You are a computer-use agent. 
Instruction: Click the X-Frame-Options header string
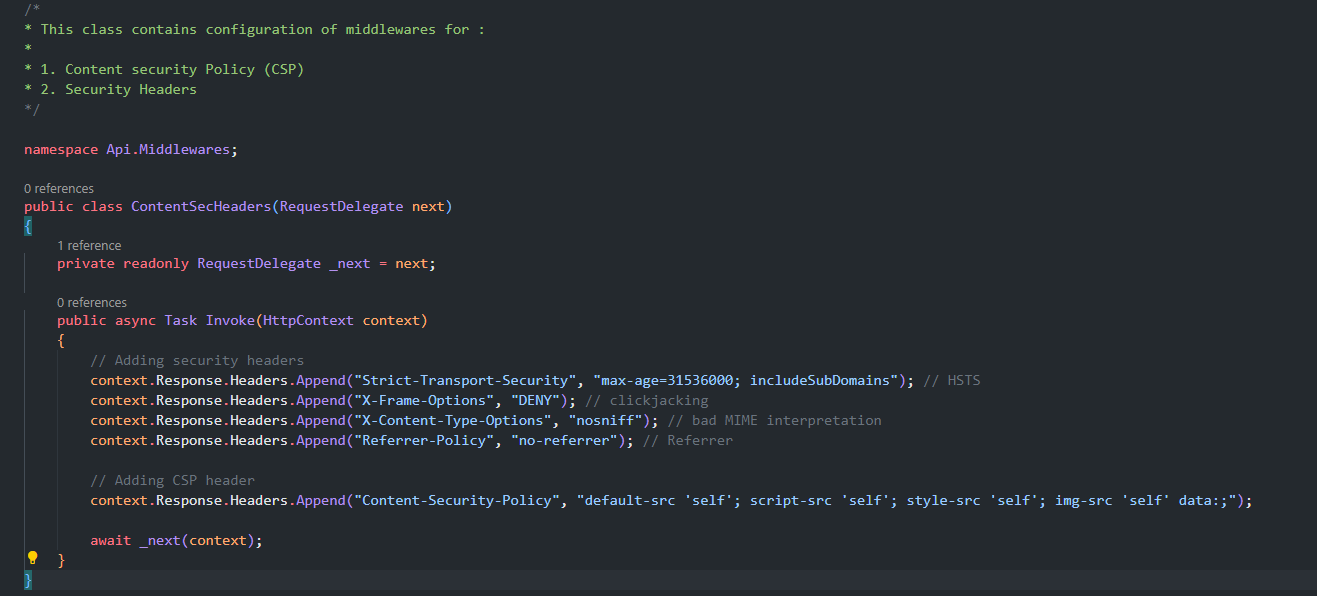[x=423, y=399]
